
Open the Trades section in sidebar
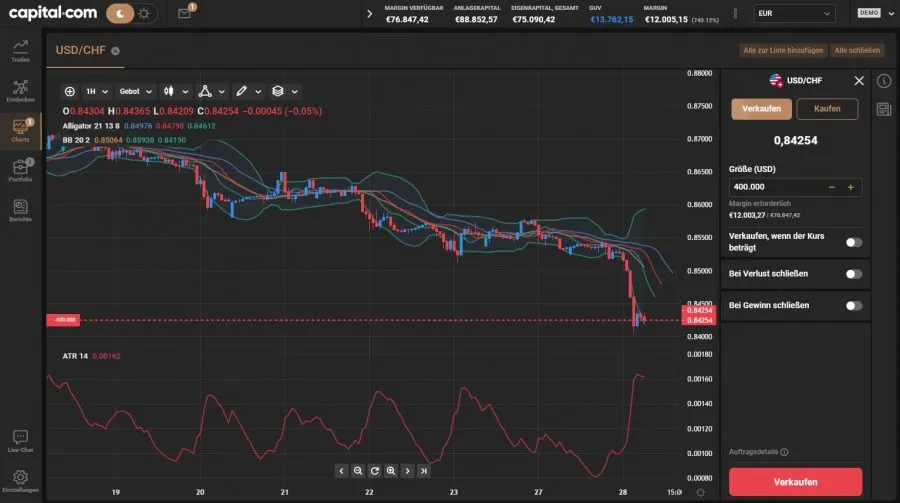click(20, 50)
